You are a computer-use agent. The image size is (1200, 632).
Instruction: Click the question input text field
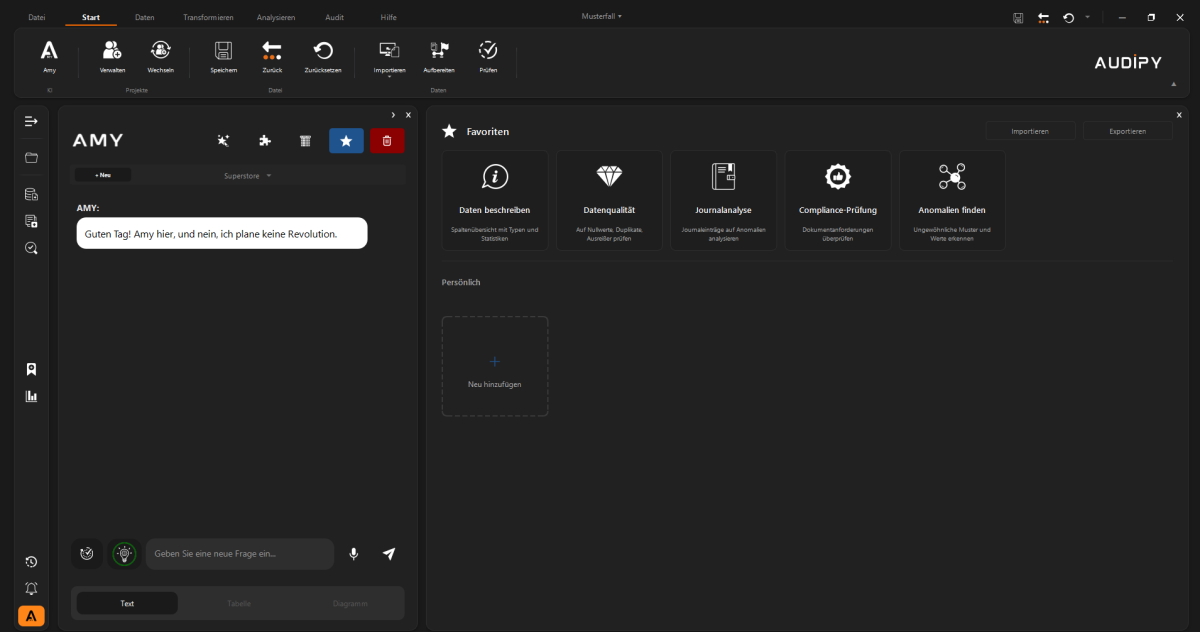tap(240, 554)
